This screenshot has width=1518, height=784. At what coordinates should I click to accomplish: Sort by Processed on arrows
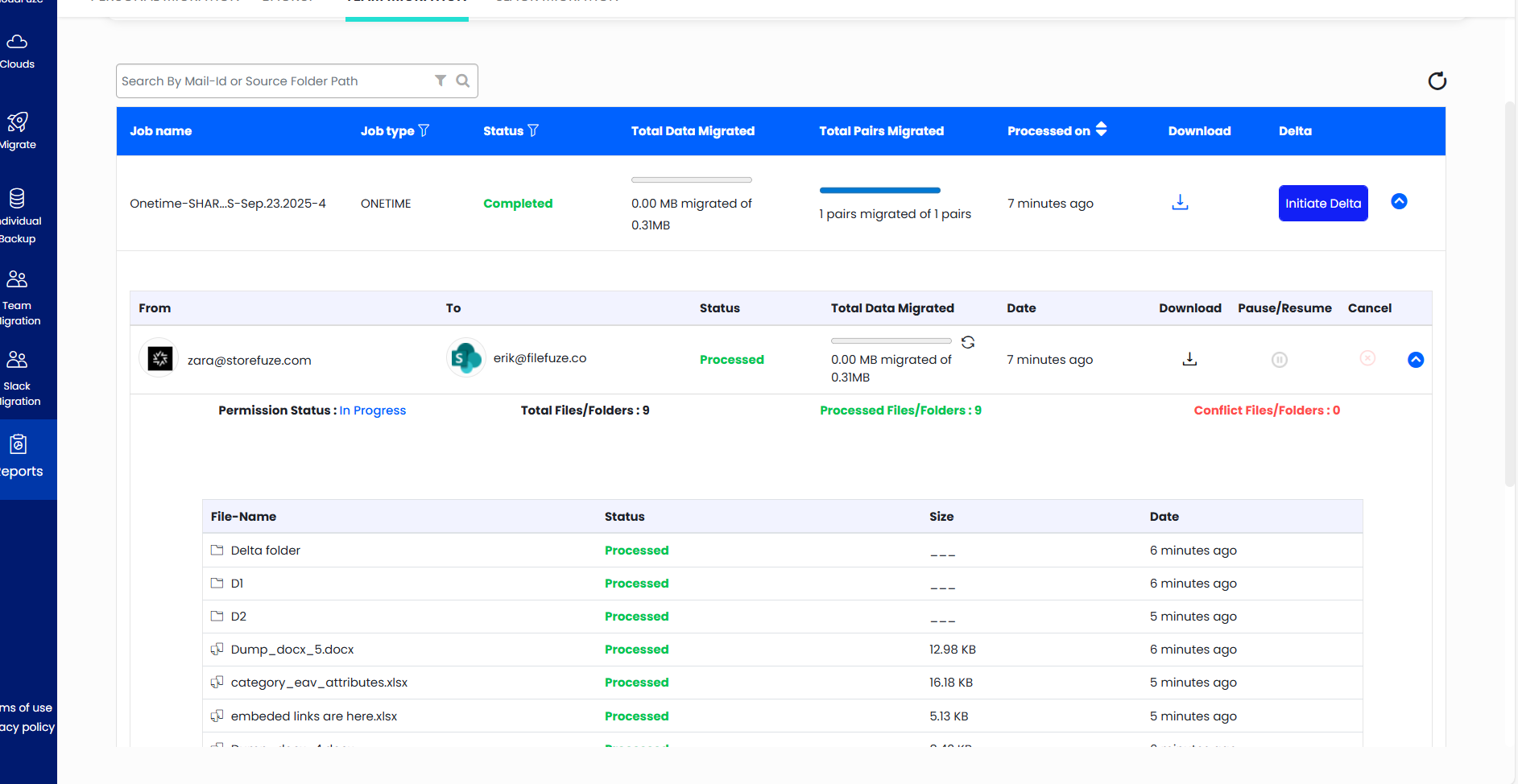[1101, 130]
